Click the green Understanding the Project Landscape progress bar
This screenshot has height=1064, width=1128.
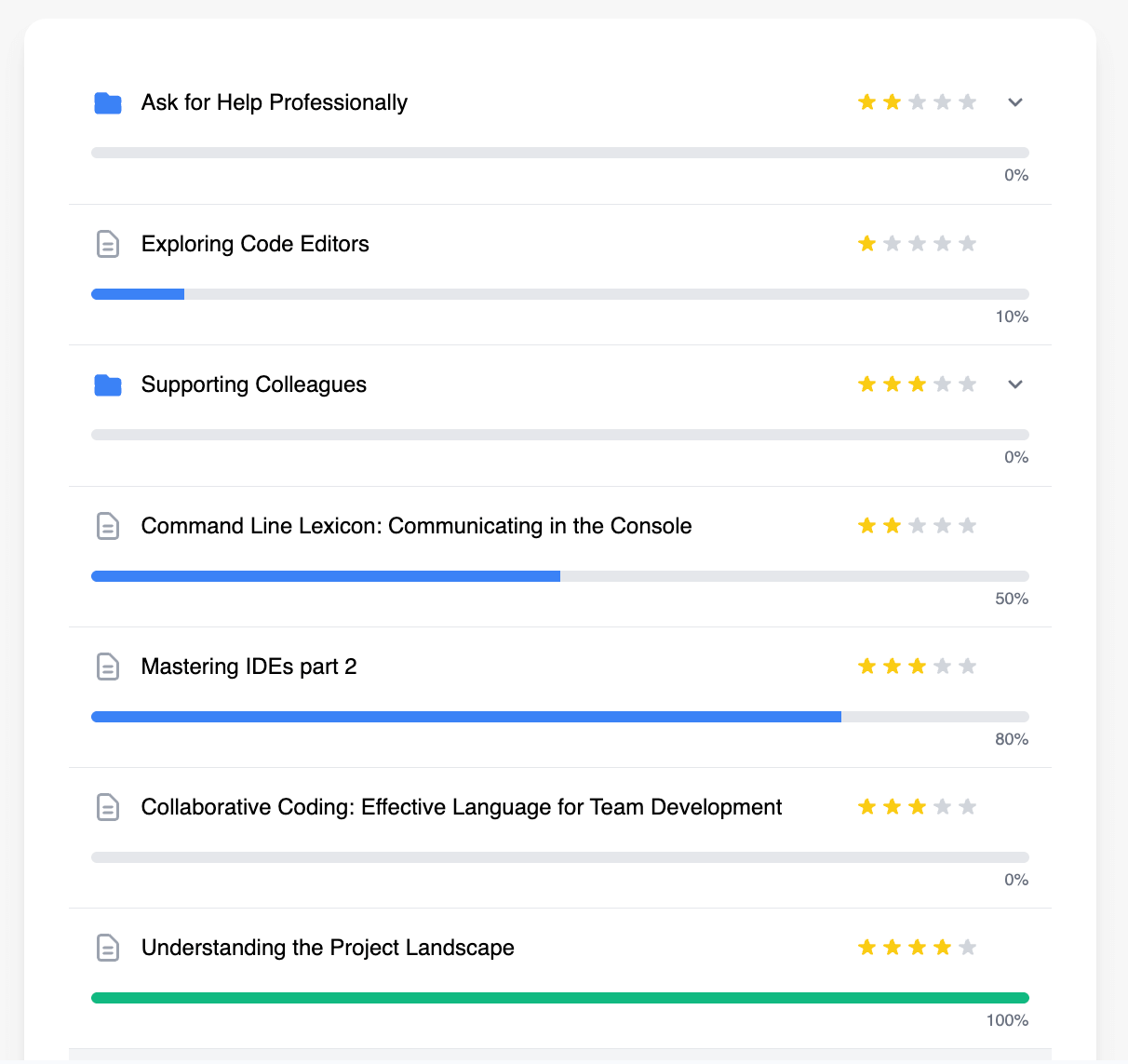click(x=559, y=998)
